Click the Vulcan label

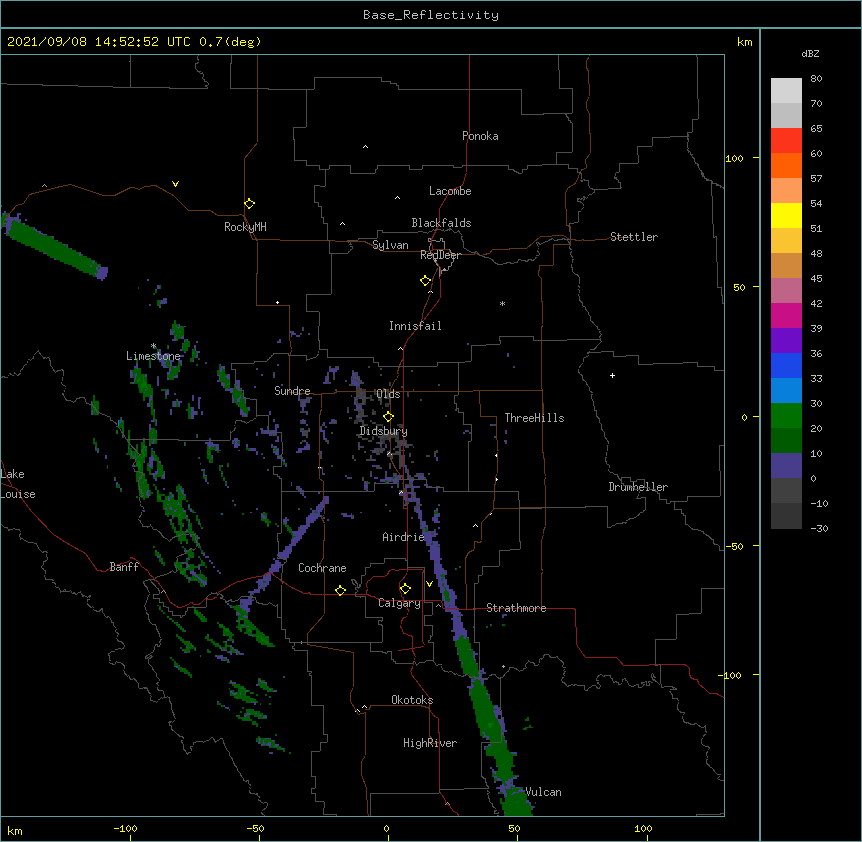[x=543, y=792]
